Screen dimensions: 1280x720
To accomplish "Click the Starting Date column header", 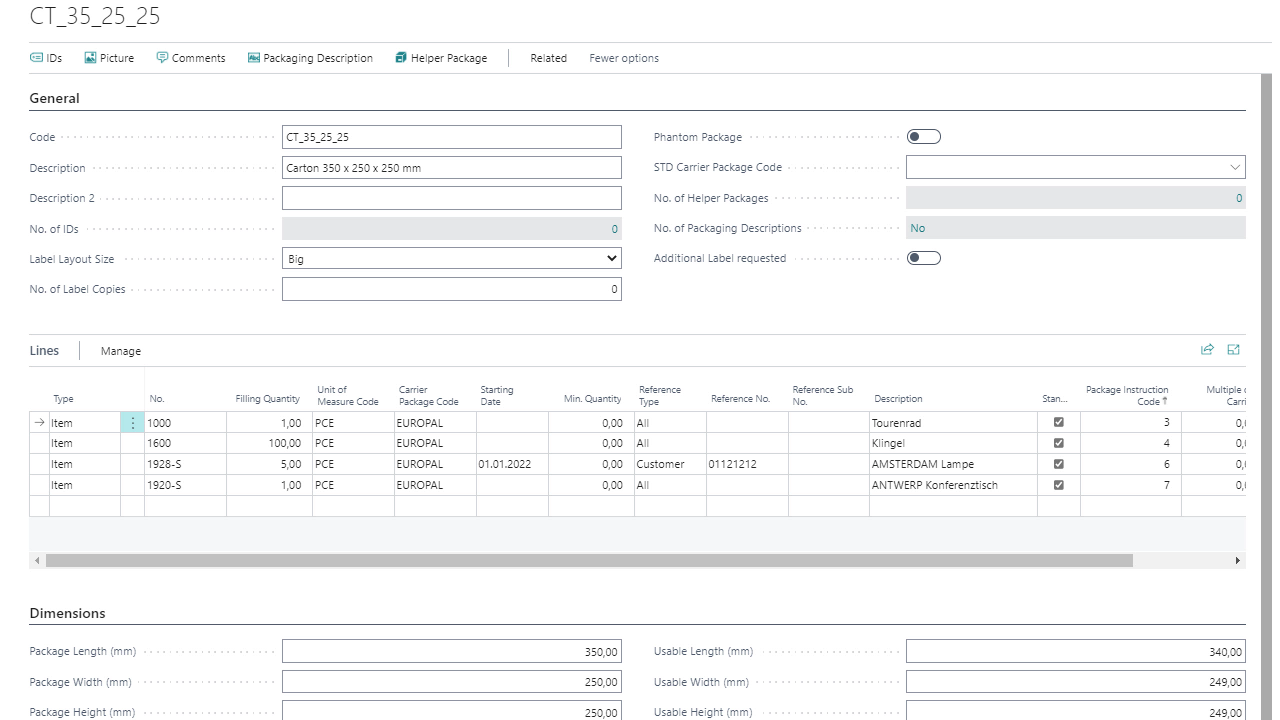I will [x=497, y=395].
